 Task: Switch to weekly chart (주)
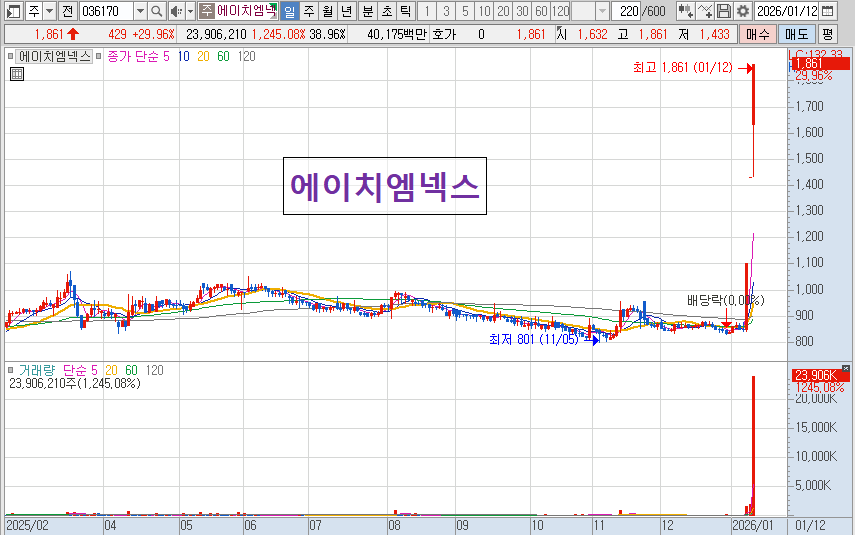pos(309,11)
